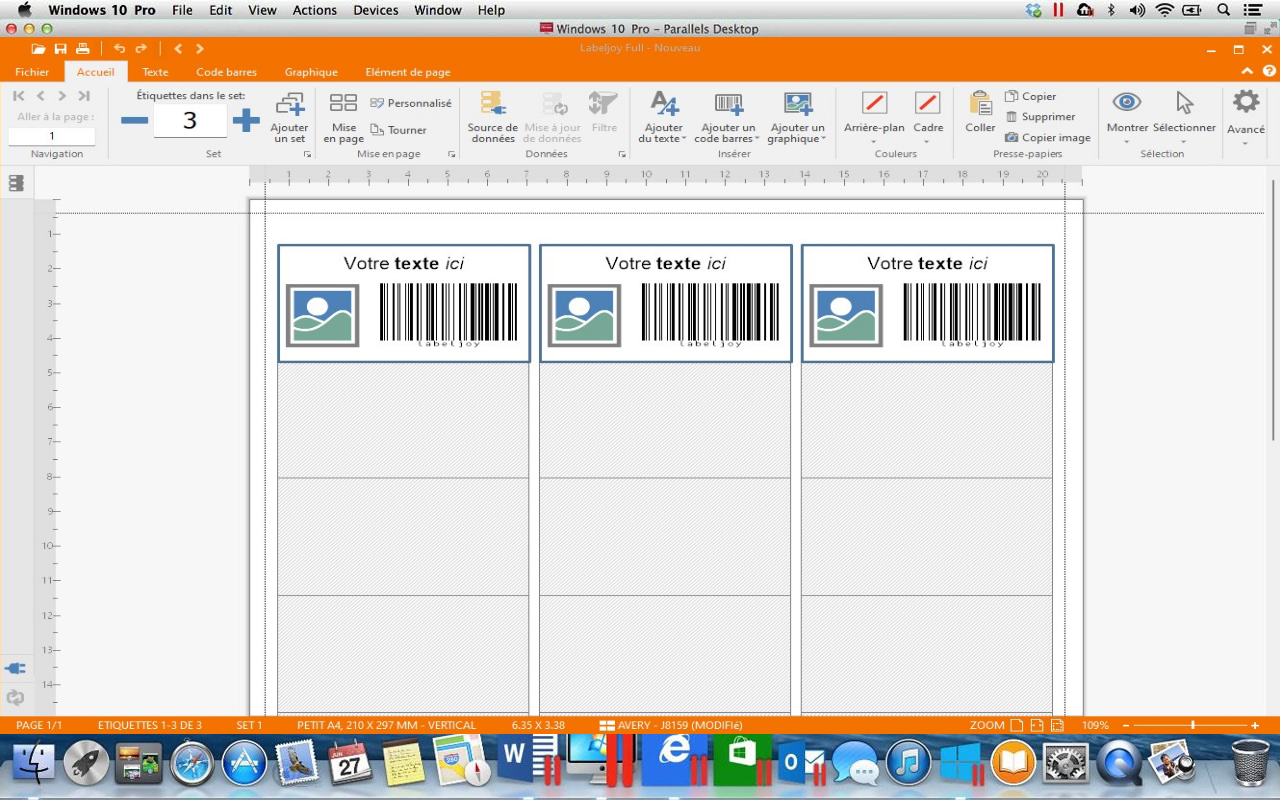Click the help question mark icon
The image size is (1280, 800).
click(1269, 71)
